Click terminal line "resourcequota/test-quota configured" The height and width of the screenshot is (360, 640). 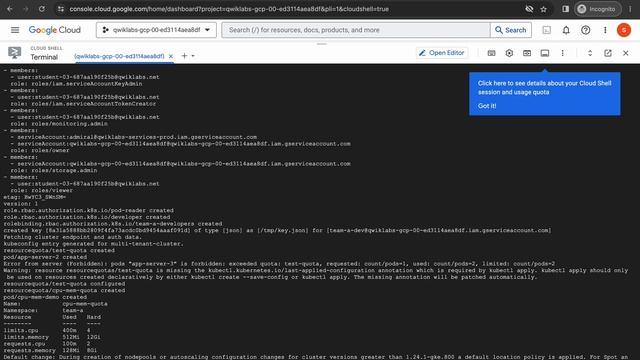pos(64,284)
